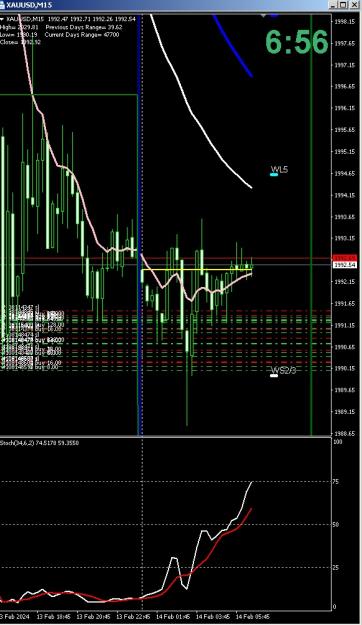Click the blue vertical day separator line
362x625 pixels.
coord(139,224)
